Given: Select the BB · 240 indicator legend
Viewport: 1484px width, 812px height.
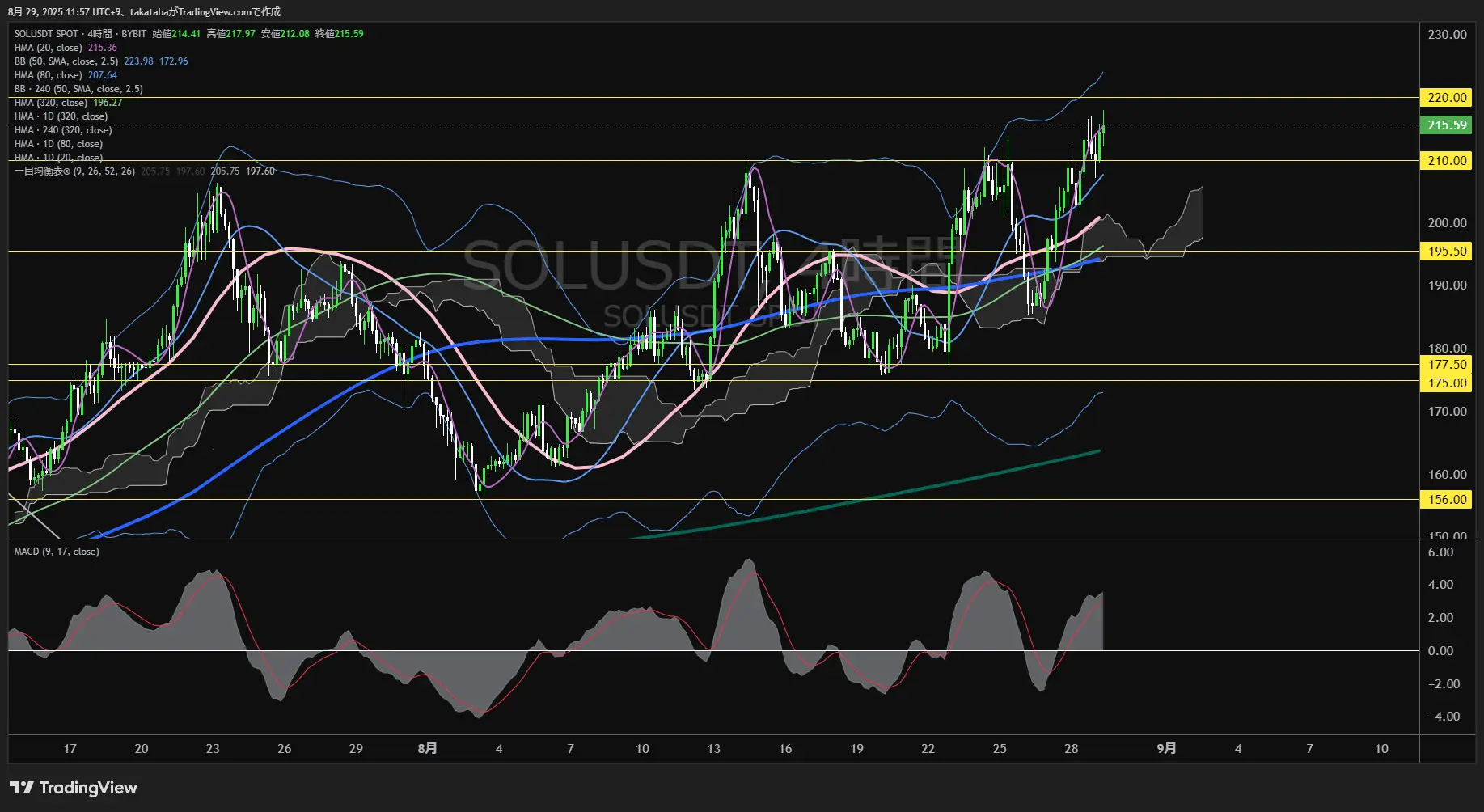Looking at the screenshot, I should [x=78, y=89].
